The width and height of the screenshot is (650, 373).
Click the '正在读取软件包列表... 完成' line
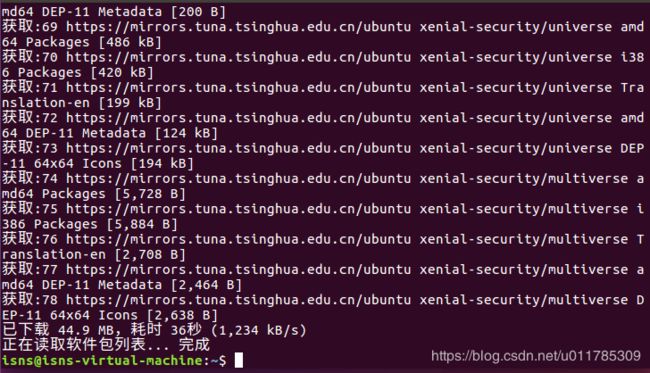pos(106,345)
